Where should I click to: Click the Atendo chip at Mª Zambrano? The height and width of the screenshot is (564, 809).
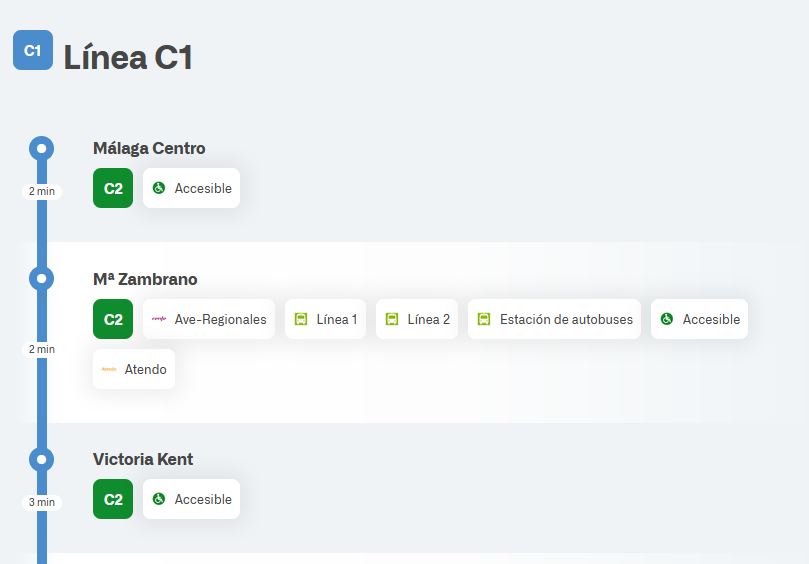point(134,369)
